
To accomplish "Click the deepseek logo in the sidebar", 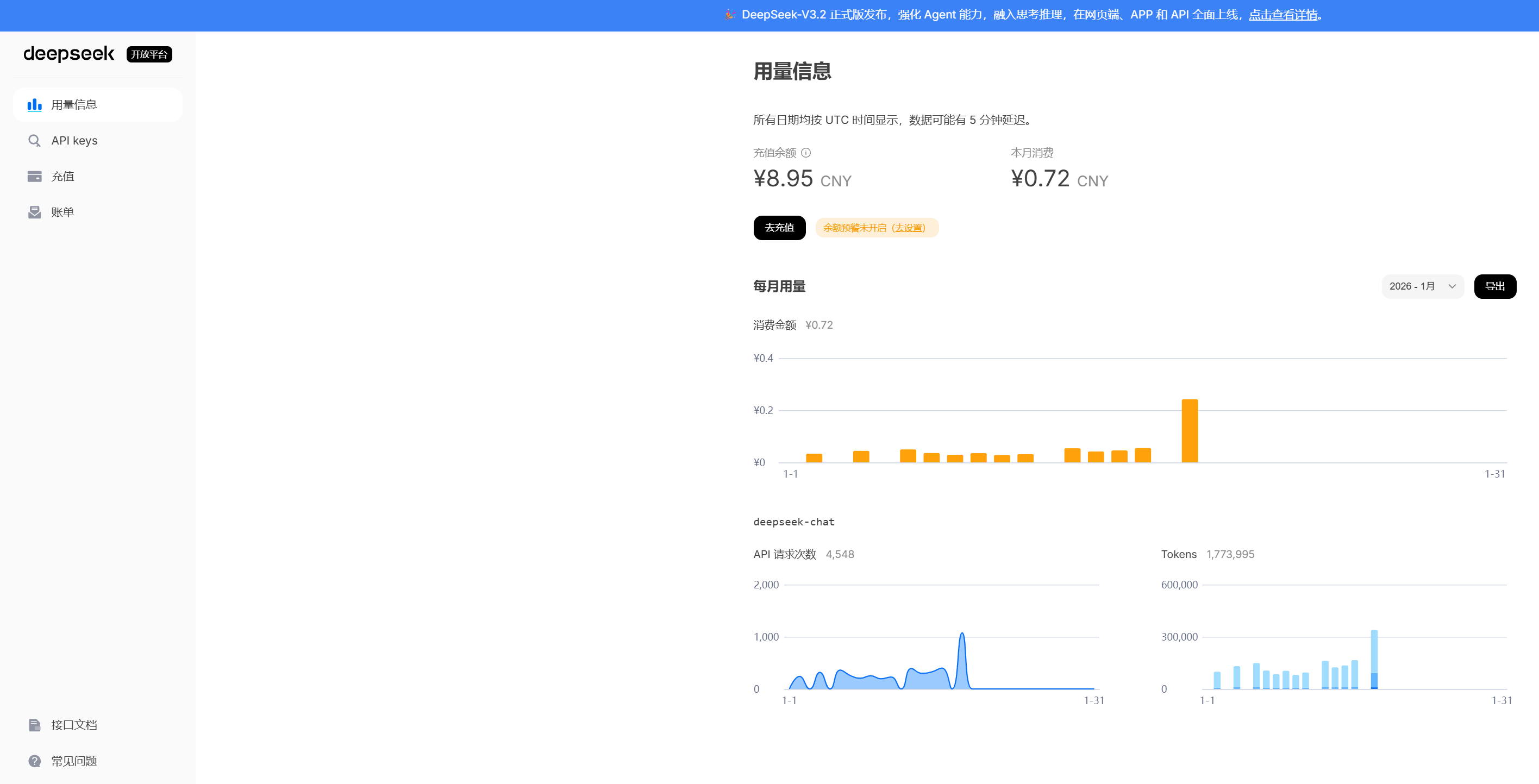I will 68,54.
